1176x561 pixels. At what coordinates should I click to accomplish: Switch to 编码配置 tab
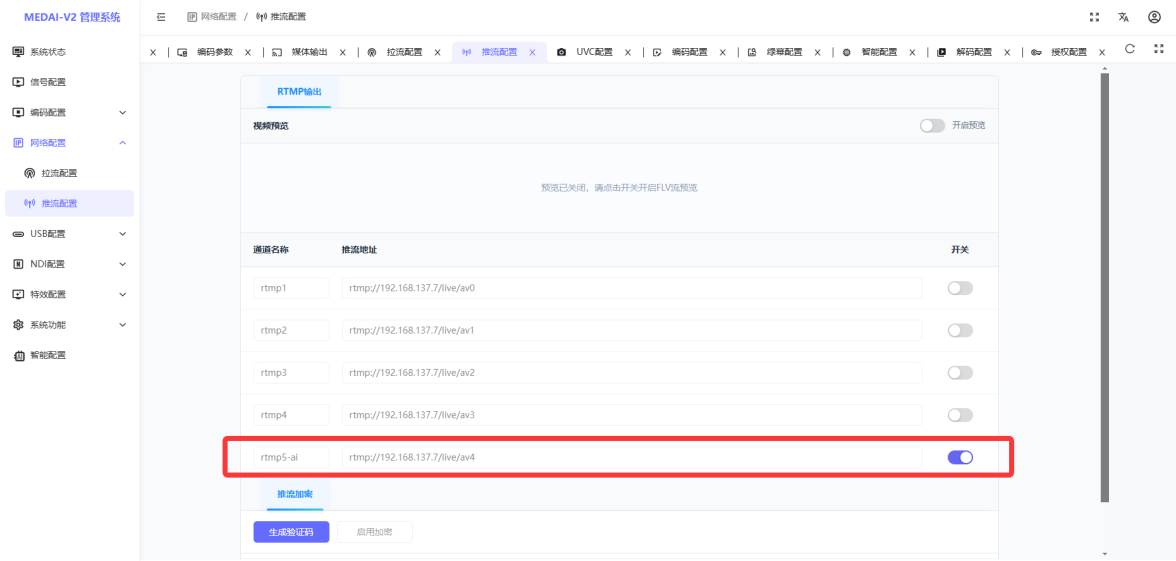coord(689,52)
